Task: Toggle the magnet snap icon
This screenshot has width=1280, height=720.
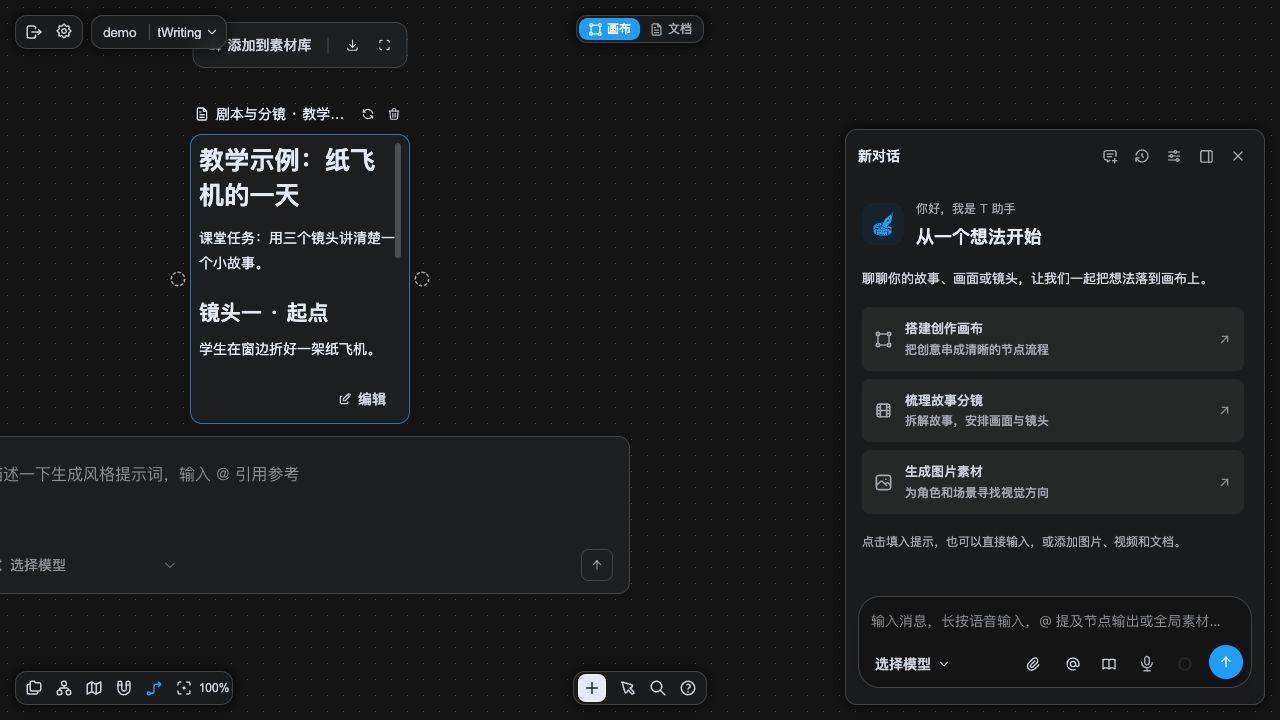Action: pyautogui.click(x=124, y=688)
